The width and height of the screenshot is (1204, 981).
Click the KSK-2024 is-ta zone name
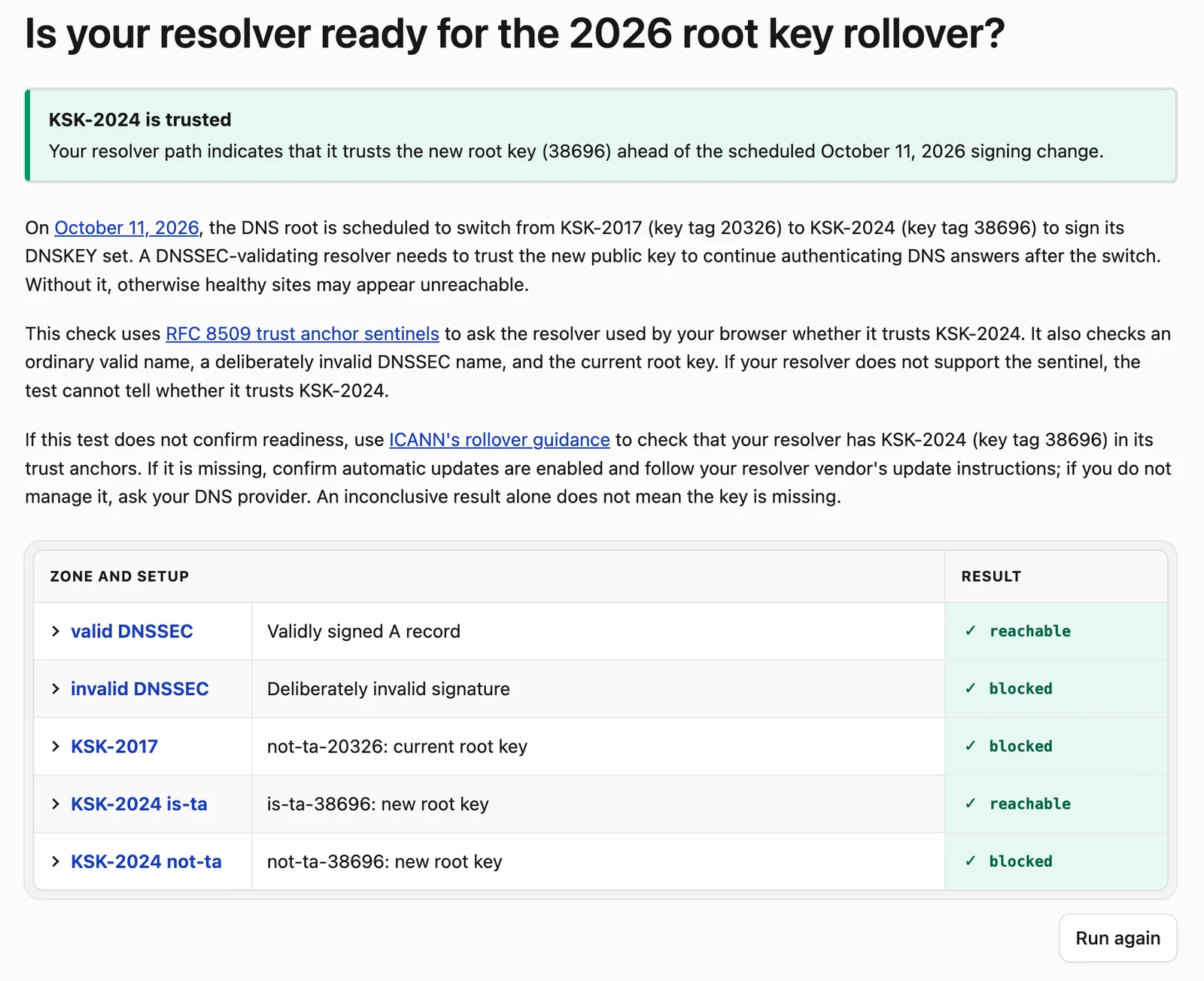pos(139,804)
